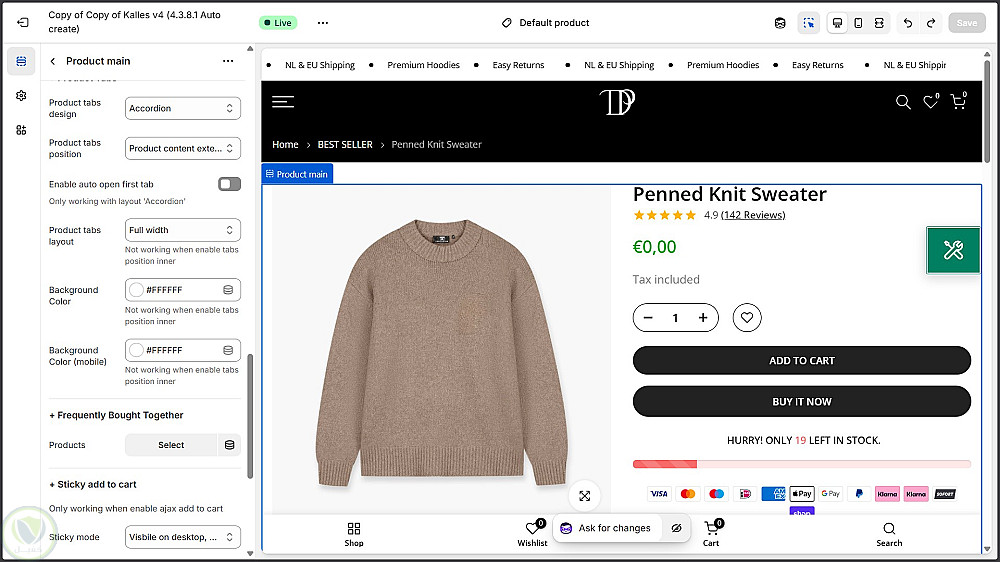The height and width of the screenshot is (562, 1000).
Task: Hide the 'Ask for changes' sidekick bar
Action: tap(676, 528)
